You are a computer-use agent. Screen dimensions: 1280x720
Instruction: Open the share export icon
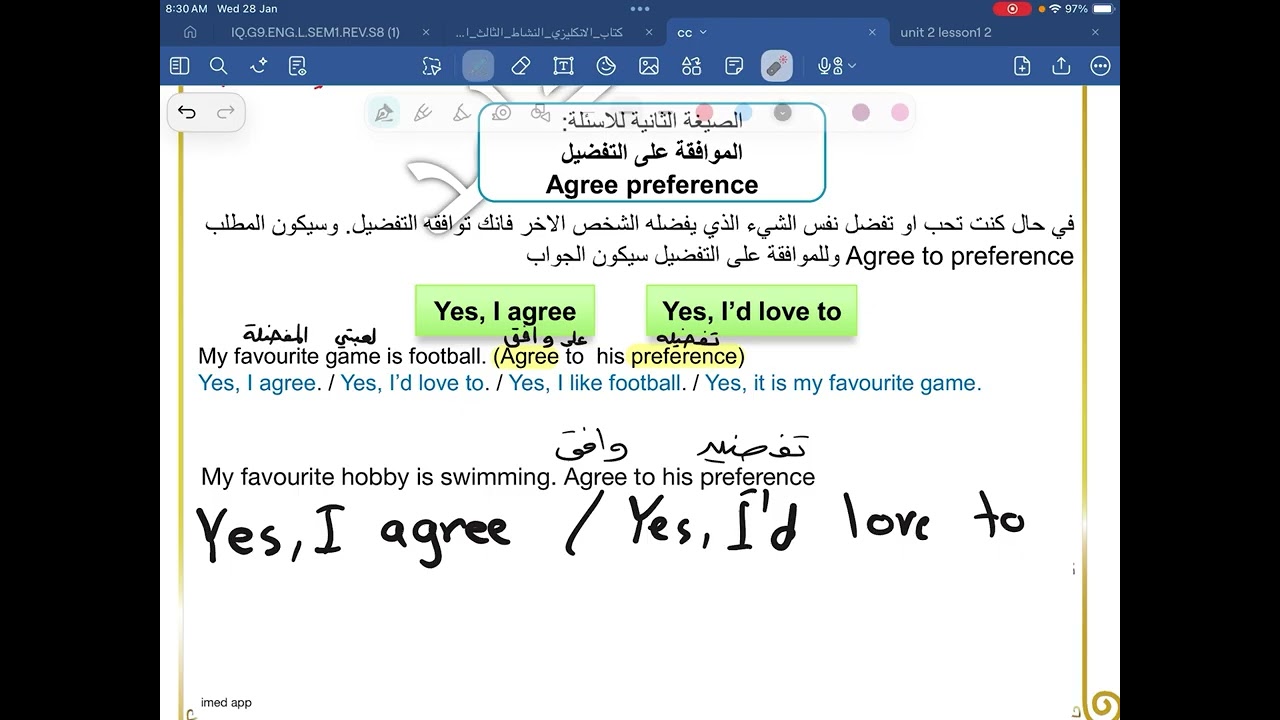pos(1061,66)
